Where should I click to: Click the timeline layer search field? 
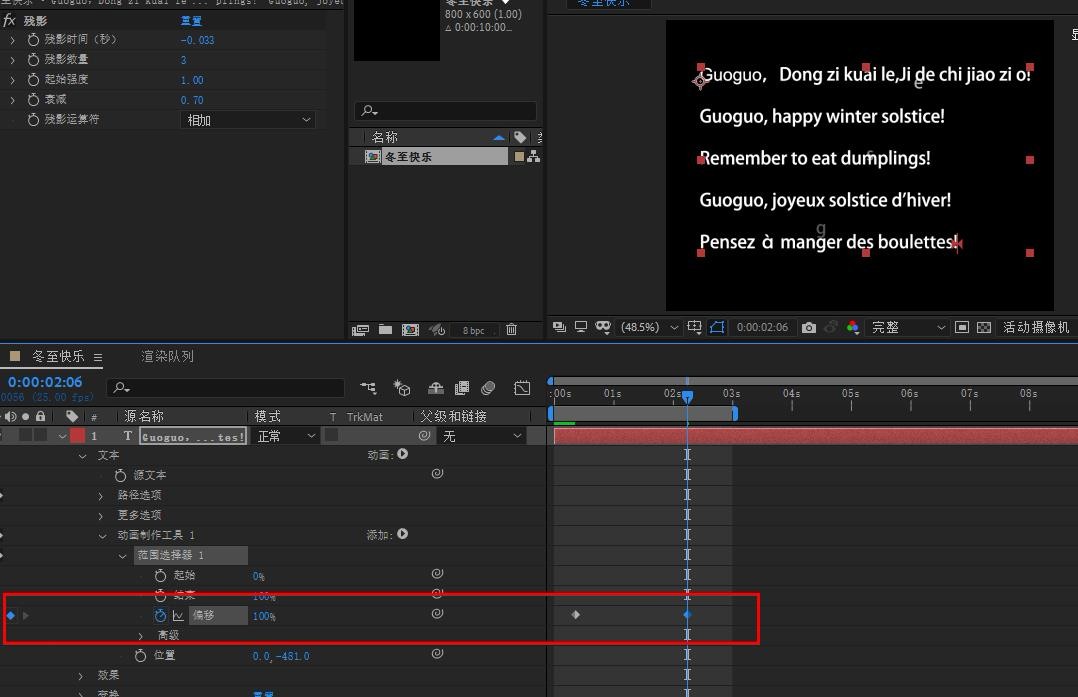[x=226, y=388]
